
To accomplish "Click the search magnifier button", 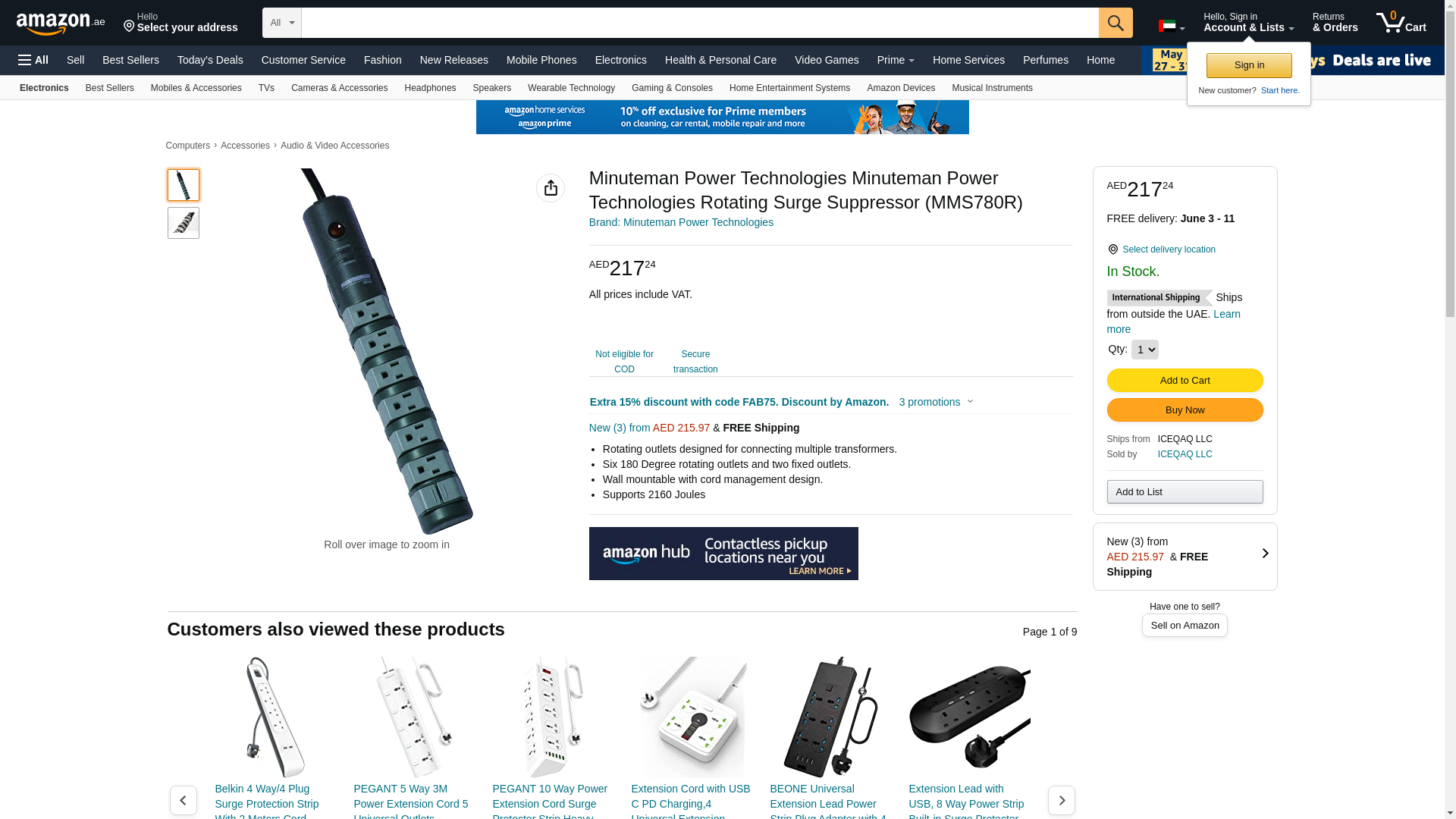I will (x=1116, y=23).
